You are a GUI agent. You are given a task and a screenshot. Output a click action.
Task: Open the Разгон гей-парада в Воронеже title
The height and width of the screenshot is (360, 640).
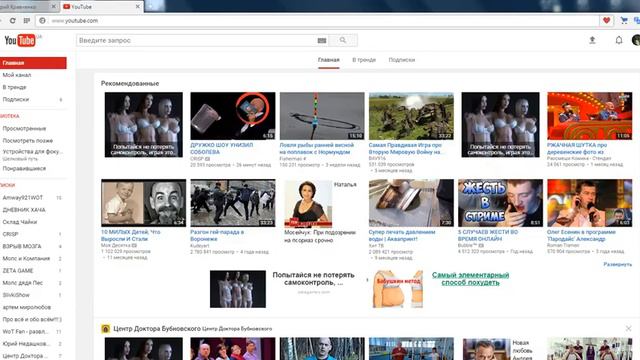pos(217,235)
